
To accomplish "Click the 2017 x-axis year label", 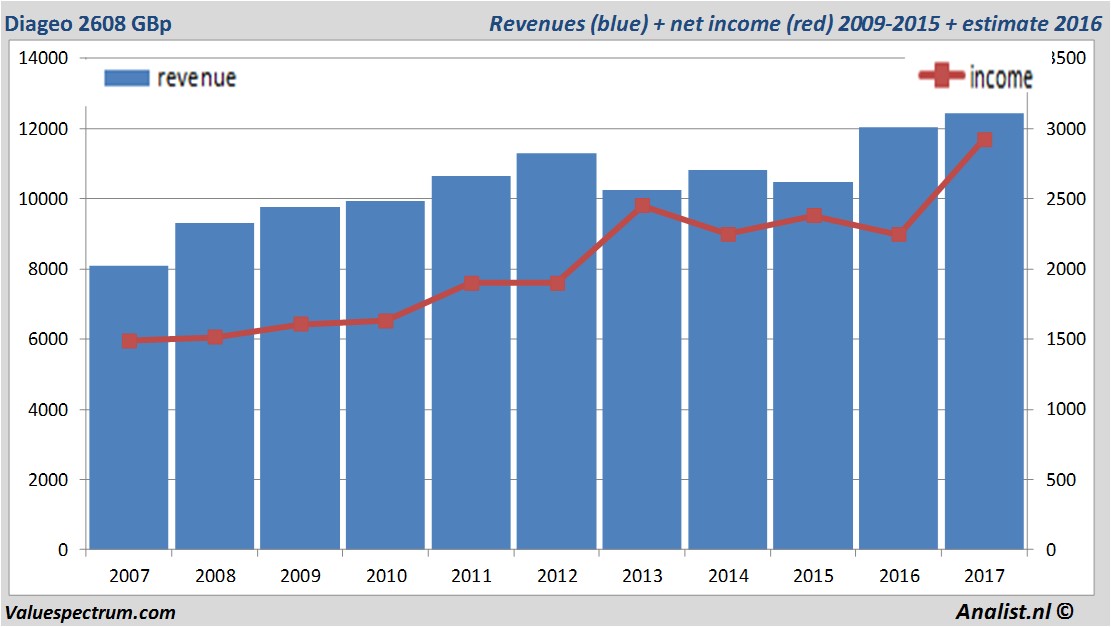I will click(984, 576).
